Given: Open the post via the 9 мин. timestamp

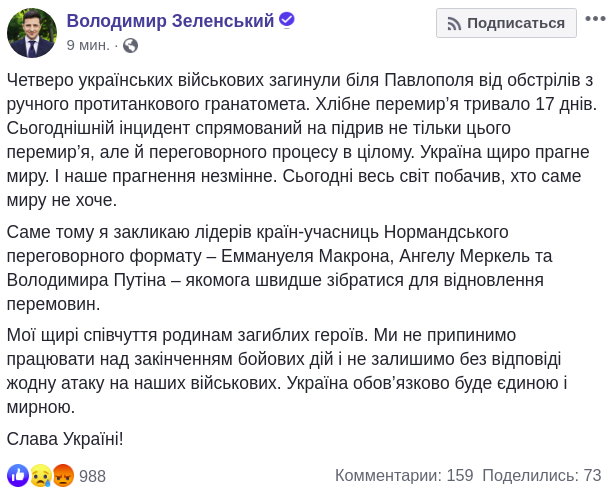Looking at the screenshot, I should (x=88, y=45).
